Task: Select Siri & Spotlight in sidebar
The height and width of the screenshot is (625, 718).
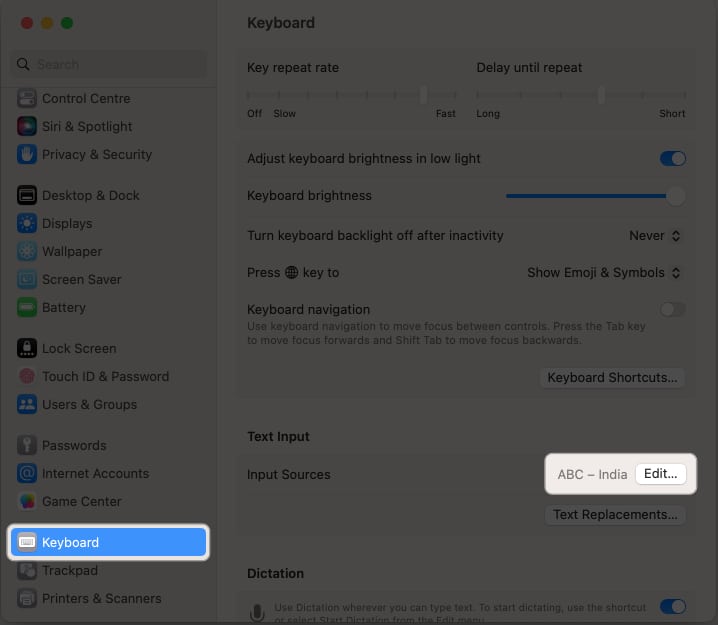Action: (x=108, y=126)
